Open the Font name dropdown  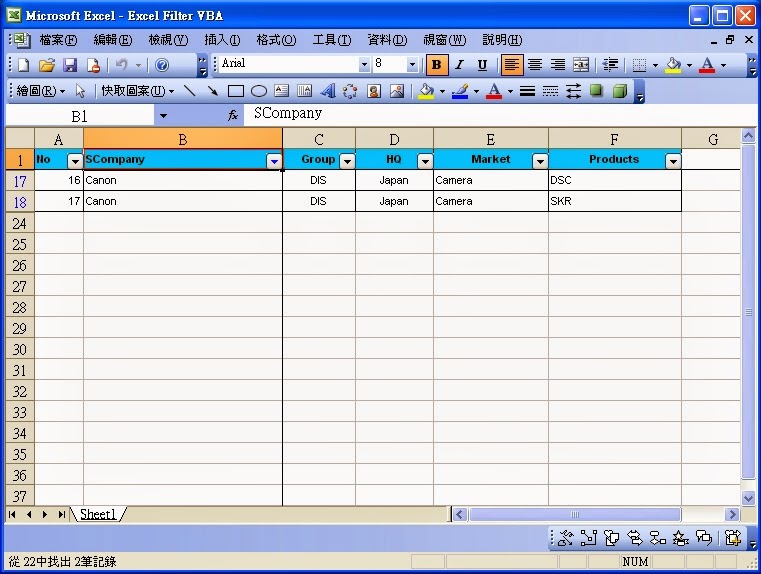[x=364, y=65]
